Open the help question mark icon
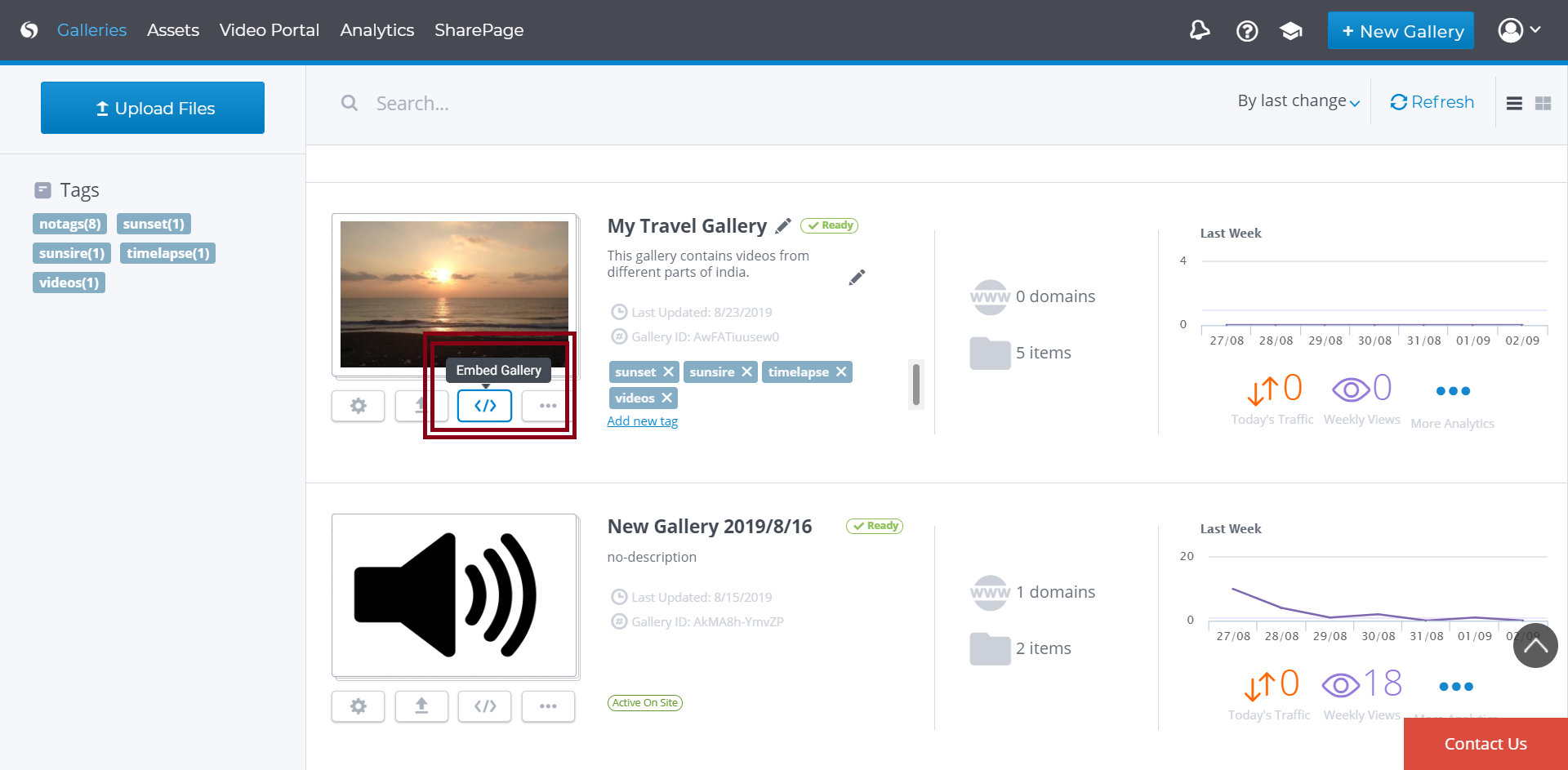The width and height of the screenshot is (1568, 770). click(x=1246, y=31)
